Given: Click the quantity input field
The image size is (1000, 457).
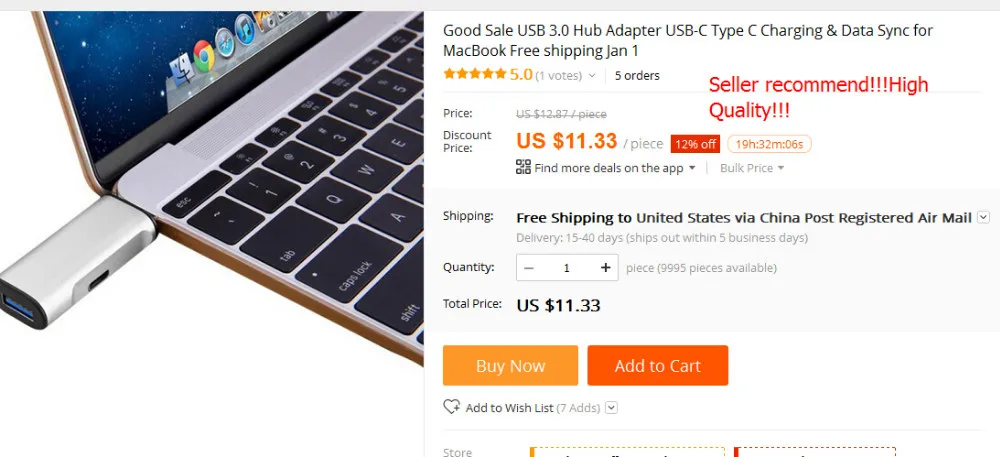Looking at the screenshot, I should [566, 268].
